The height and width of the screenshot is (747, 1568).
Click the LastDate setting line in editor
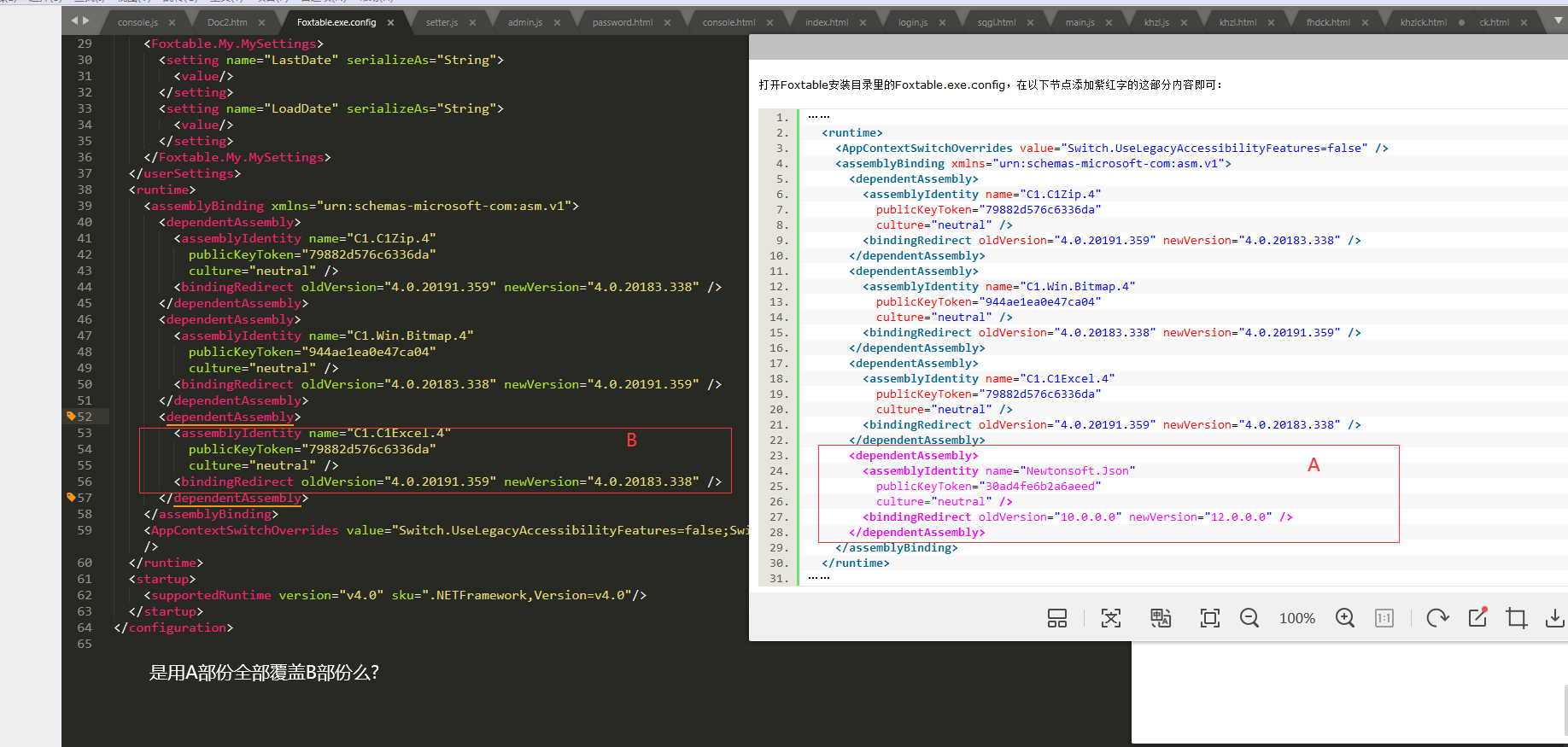(331, 60)
